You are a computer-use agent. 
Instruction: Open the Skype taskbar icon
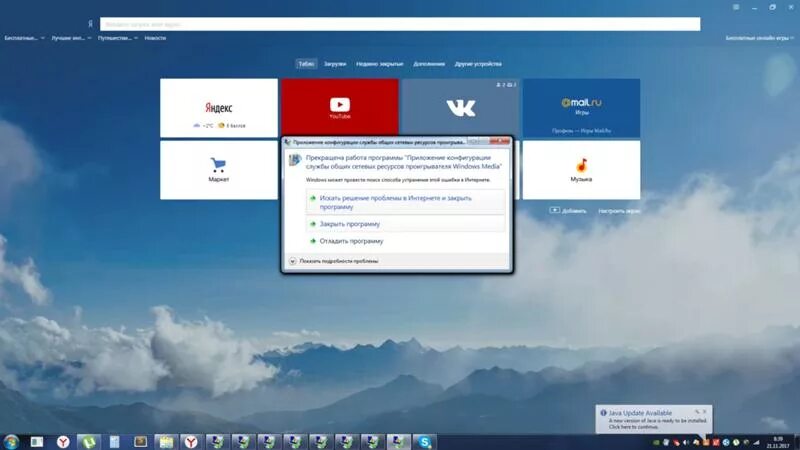coord(424,442)
